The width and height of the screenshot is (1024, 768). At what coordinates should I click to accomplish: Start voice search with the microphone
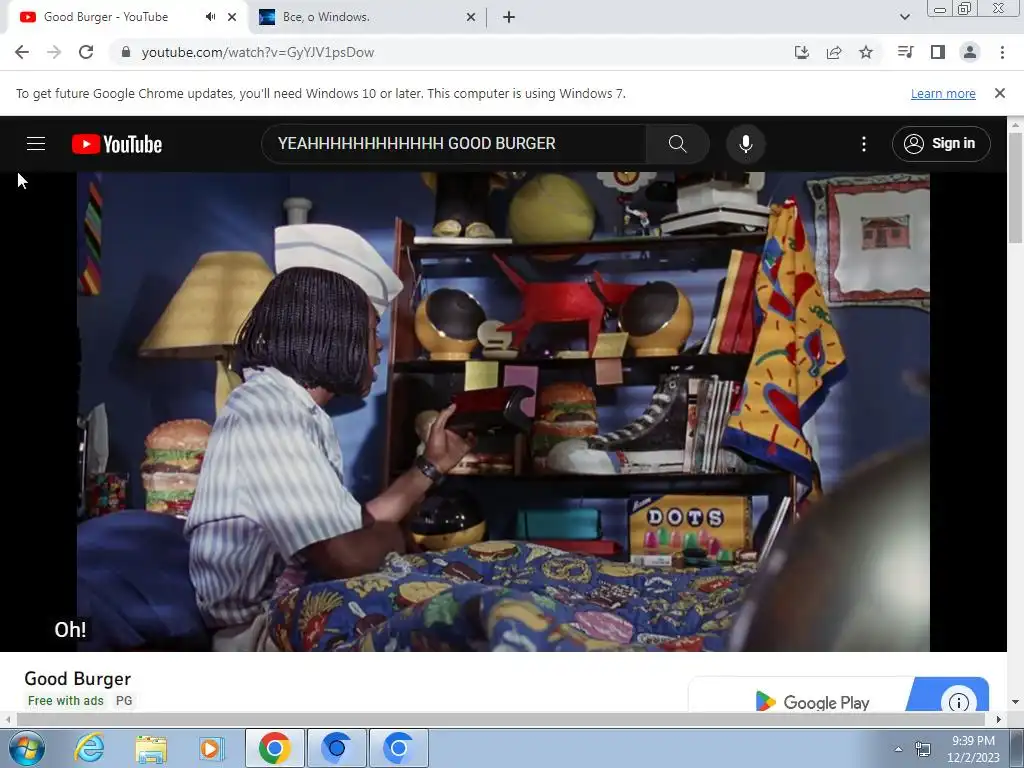746,144
